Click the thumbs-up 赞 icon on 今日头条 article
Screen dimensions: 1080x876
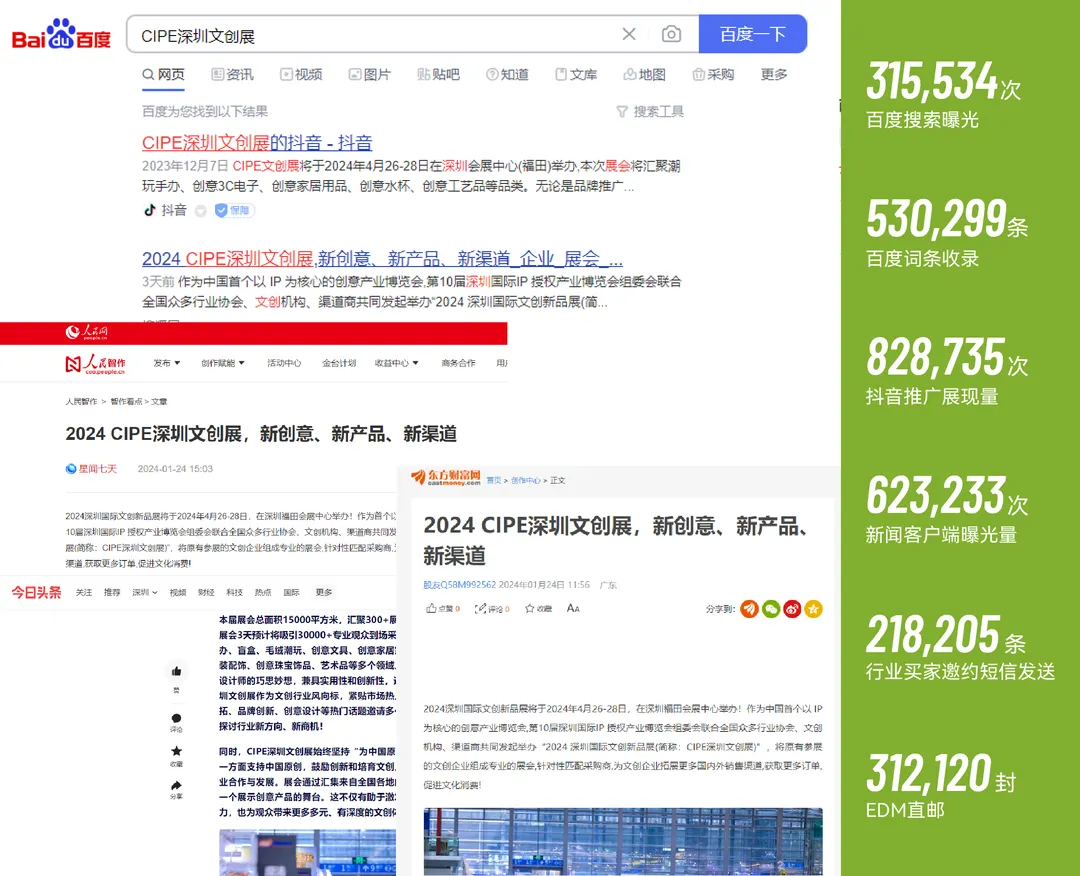[x=176, y=671]
